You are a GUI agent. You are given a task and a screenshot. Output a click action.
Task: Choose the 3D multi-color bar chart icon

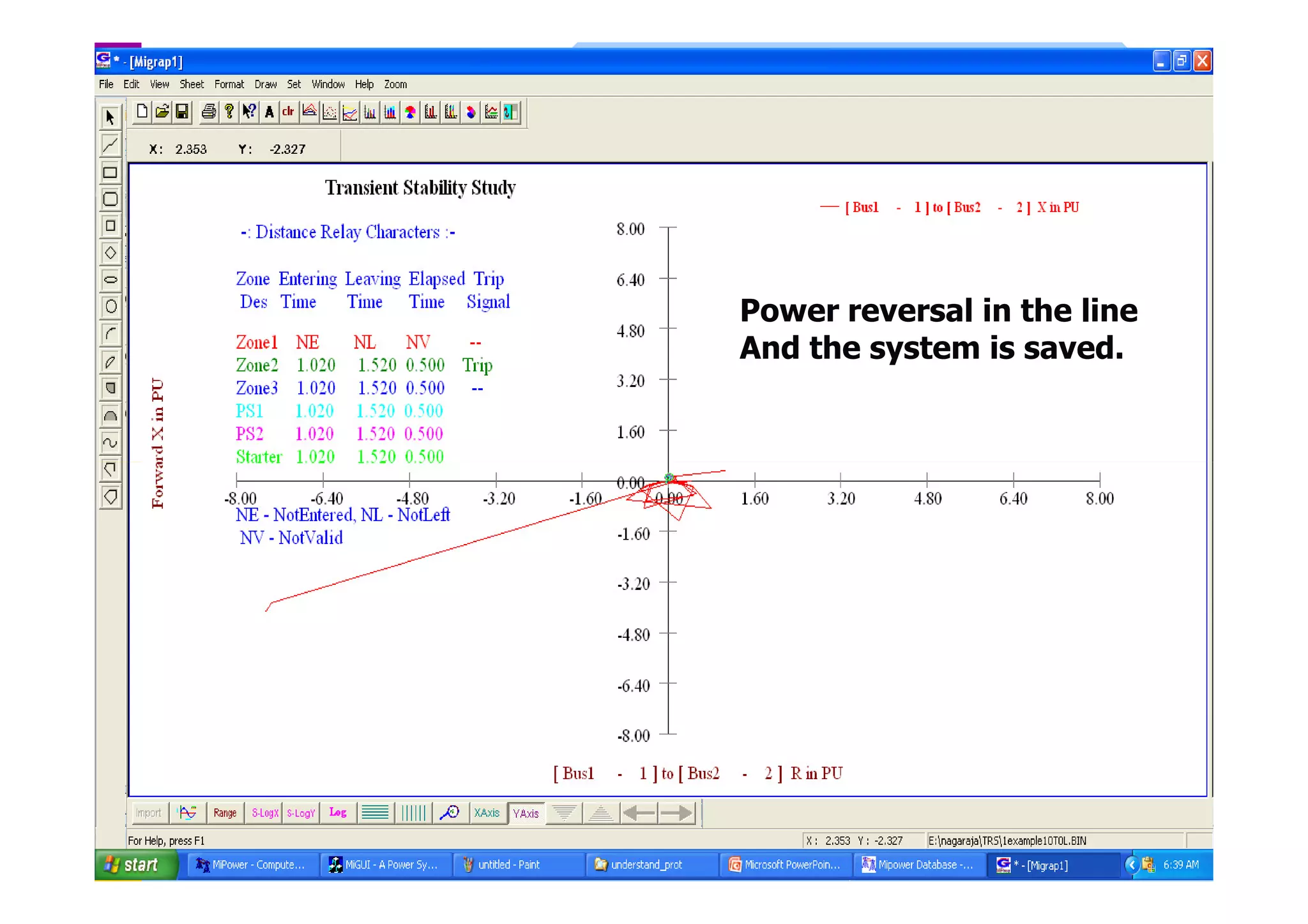451,112
